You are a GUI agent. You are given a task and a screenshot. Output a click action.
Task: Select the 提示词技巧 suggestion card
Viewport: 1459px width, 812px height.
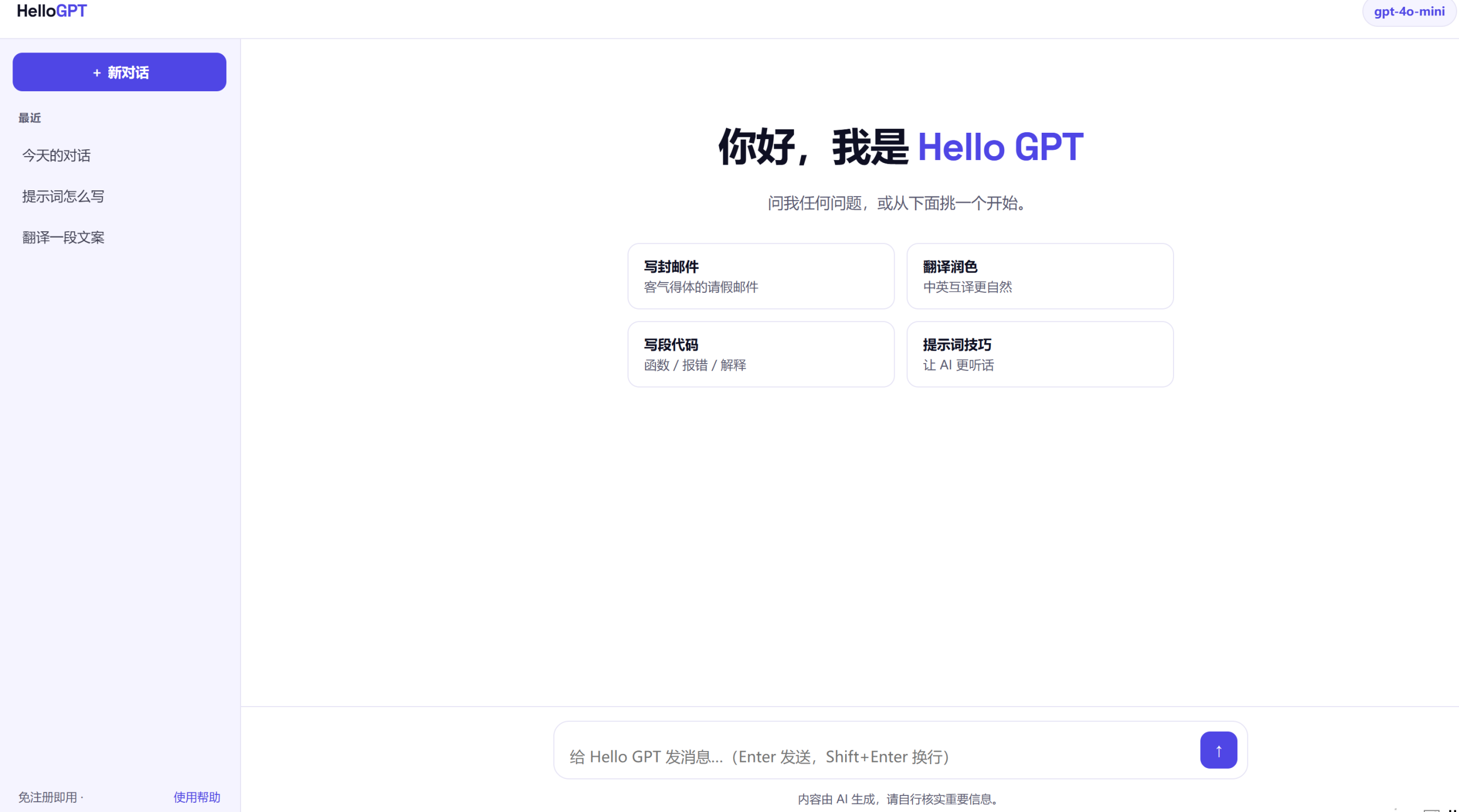click(1040, 354)
